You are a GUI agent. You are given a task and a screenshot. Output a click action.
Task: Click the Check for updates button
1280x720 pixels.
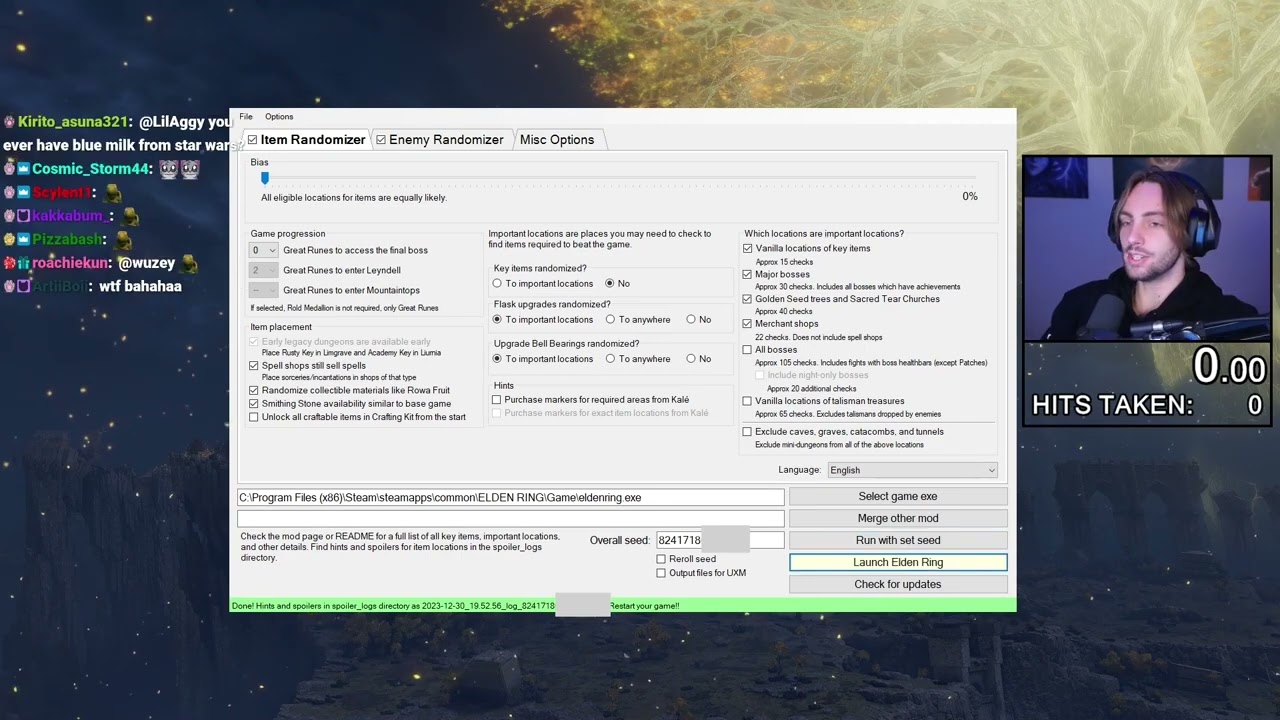[898, 584]
